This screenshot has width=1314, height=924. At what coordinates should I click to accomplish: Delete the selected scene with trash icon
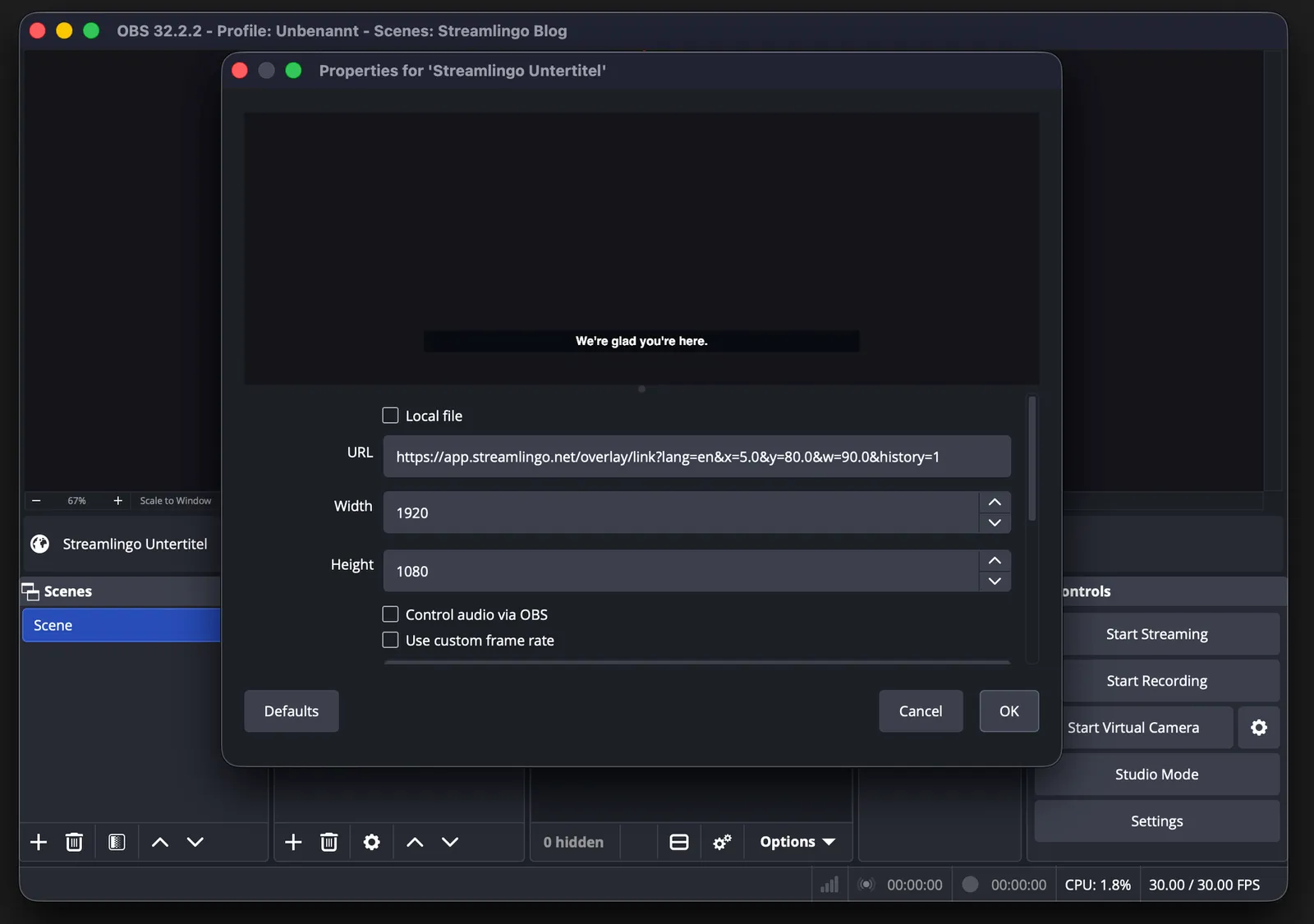(x=74, y=842)
